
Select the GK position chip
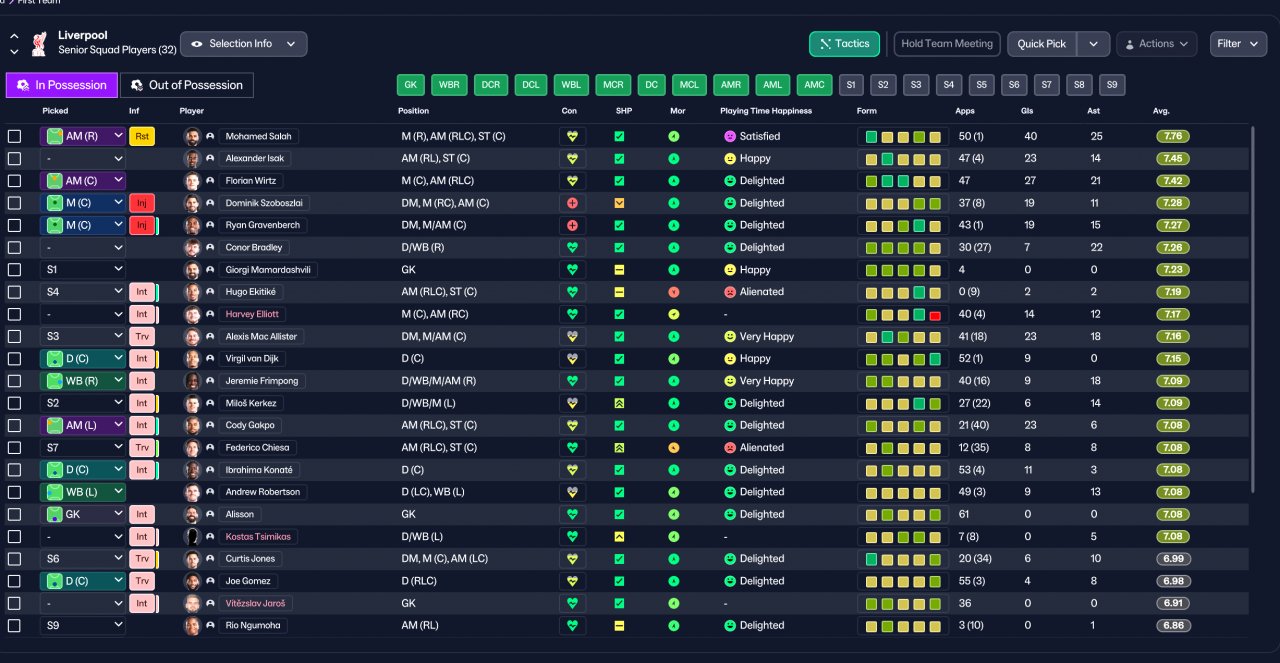point(411,85)
